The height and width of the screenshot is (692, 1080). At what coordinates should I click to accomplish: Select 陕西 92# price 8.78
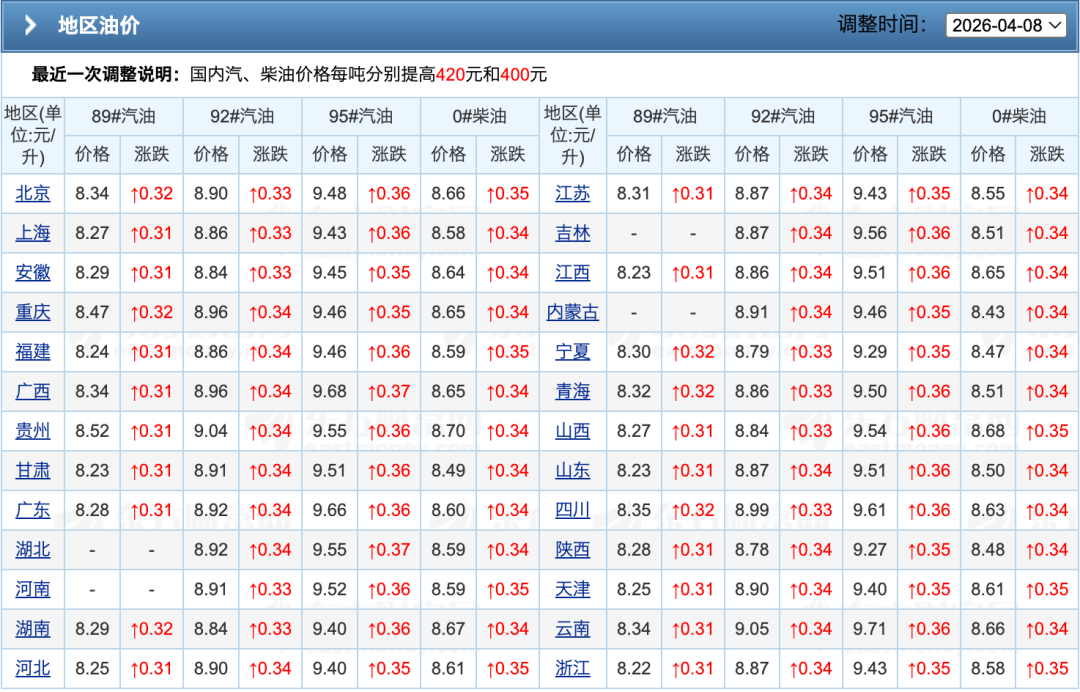click(x=751, y=549)
